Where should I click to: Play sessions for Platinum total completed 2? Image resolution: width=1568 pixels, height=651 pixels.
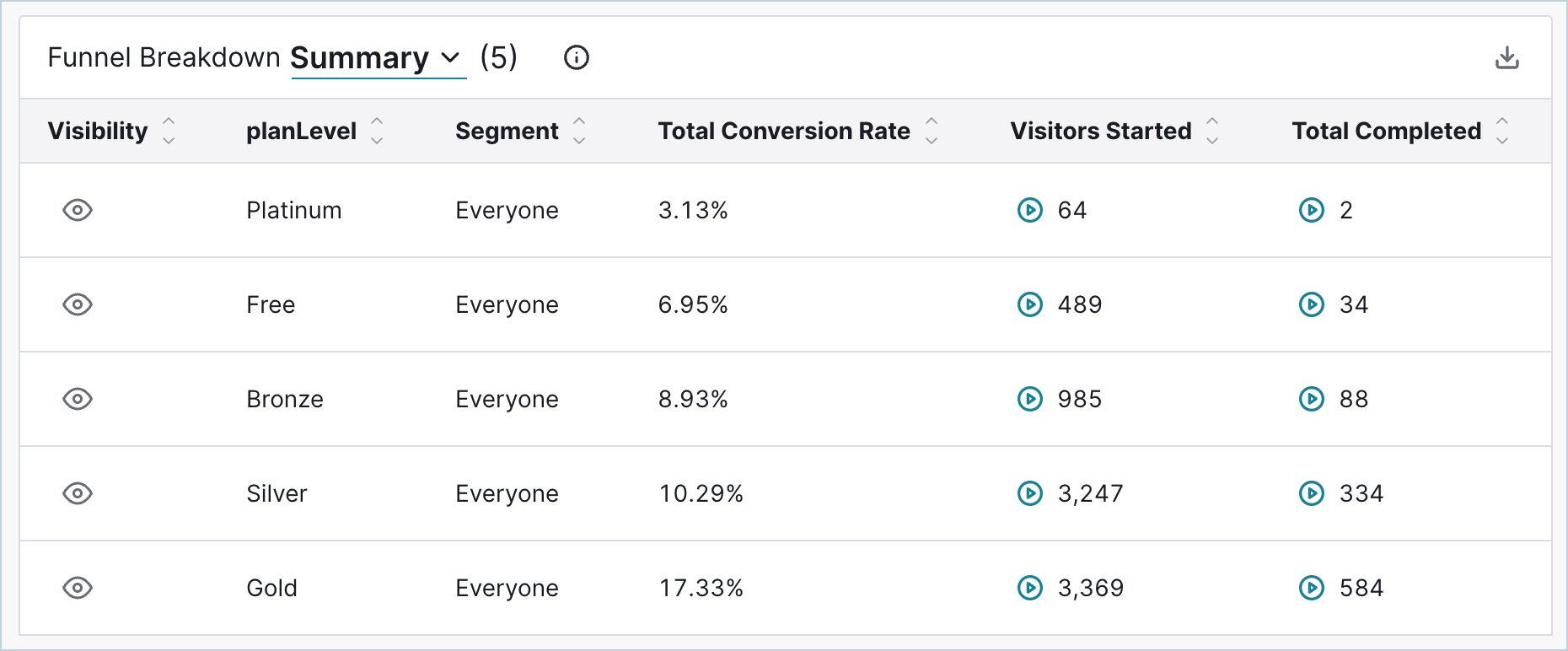tap(1312, 210)
